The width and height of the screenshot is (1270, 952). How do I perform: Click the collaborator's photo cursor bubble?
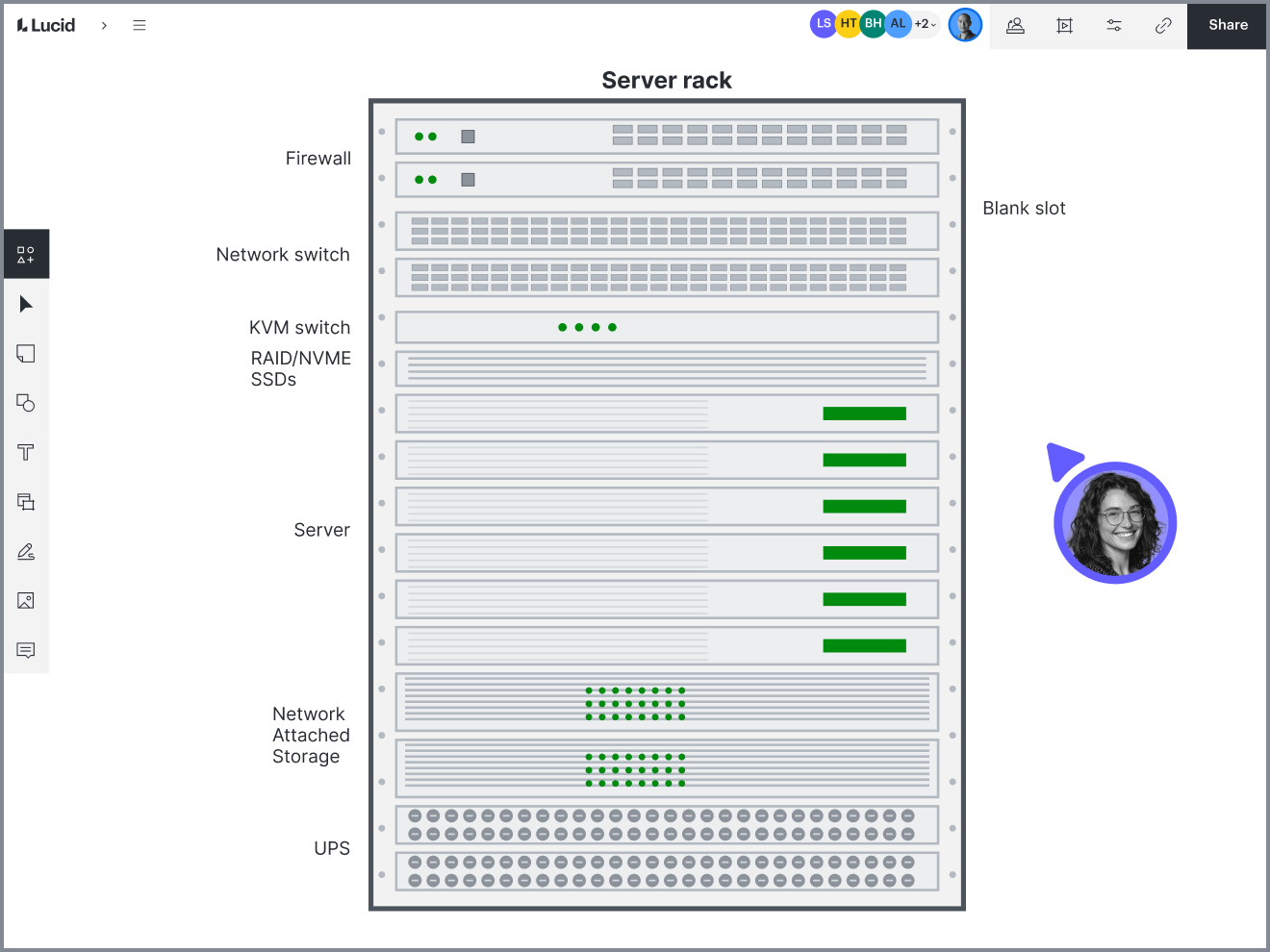click(1115, 523)
